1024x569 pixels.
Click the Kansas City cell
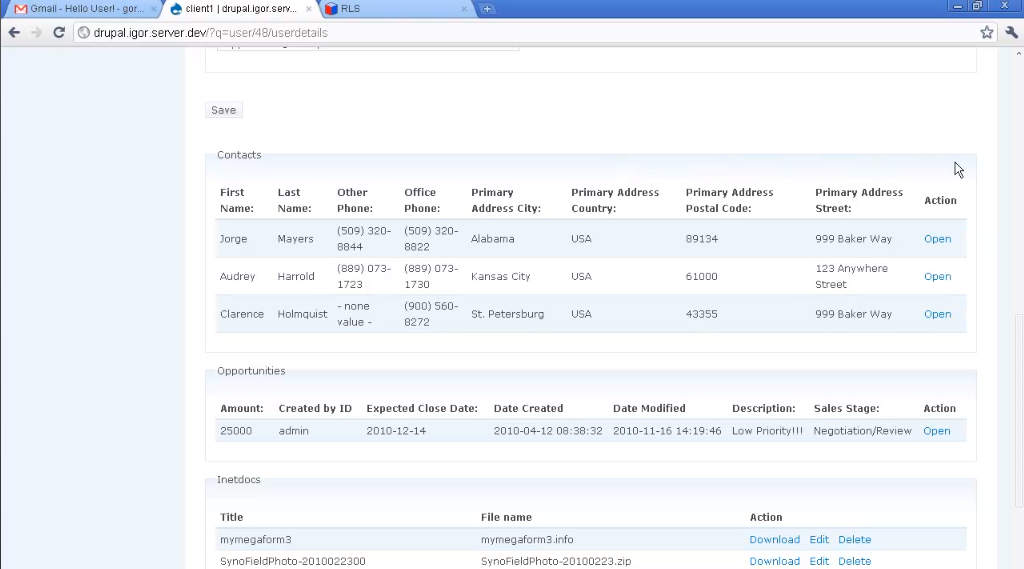tap(500, 276)
